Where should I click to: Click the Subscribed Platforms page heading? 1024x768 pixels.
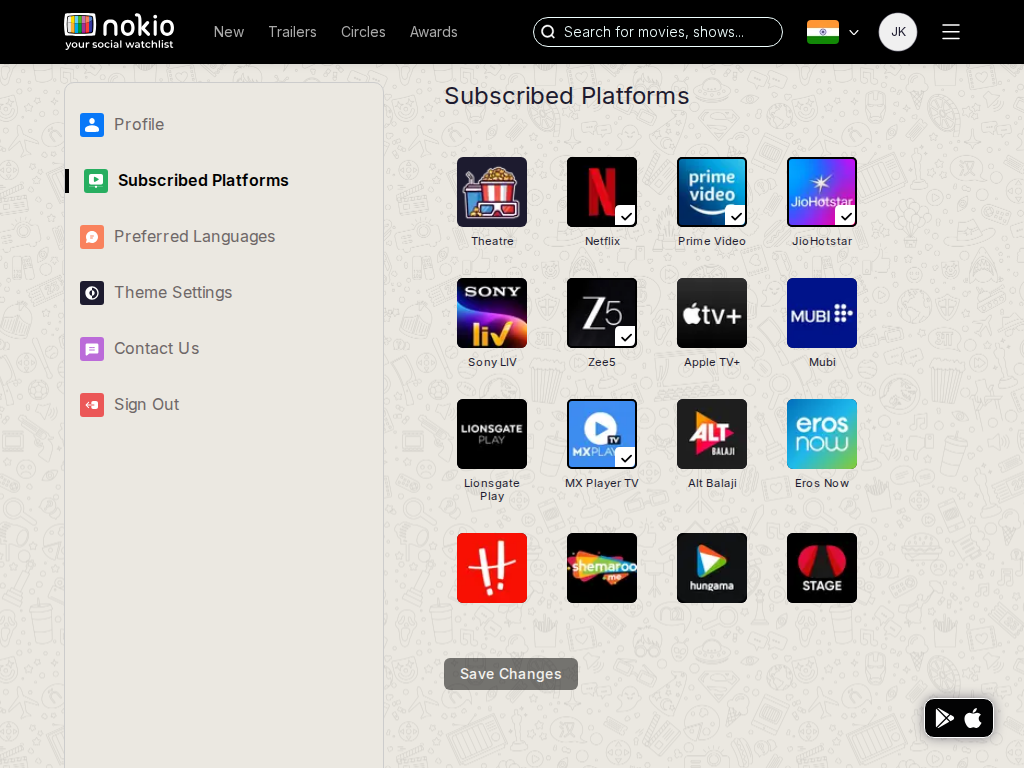pyautogui.click(x=567, y=96)
